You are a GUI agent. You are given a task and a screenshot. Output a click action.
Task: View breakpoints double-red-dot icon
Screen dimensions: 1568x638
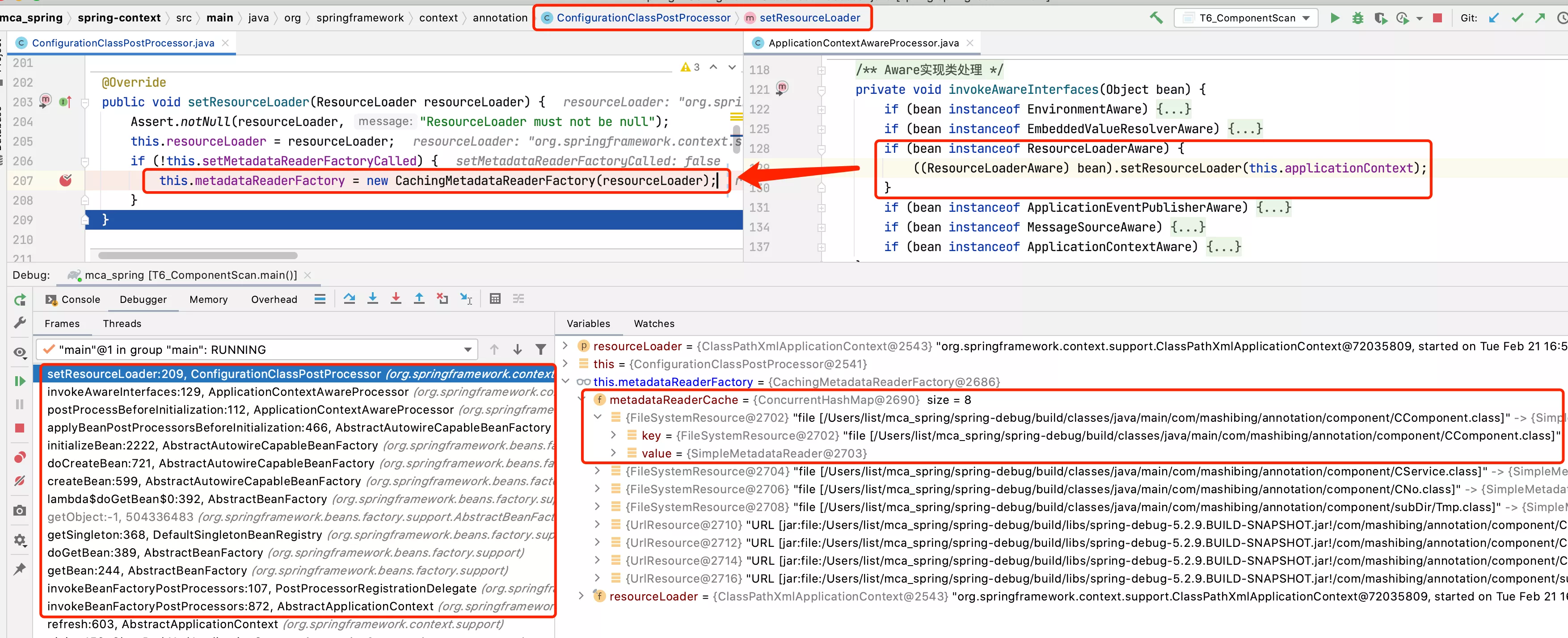coord(20,458)
